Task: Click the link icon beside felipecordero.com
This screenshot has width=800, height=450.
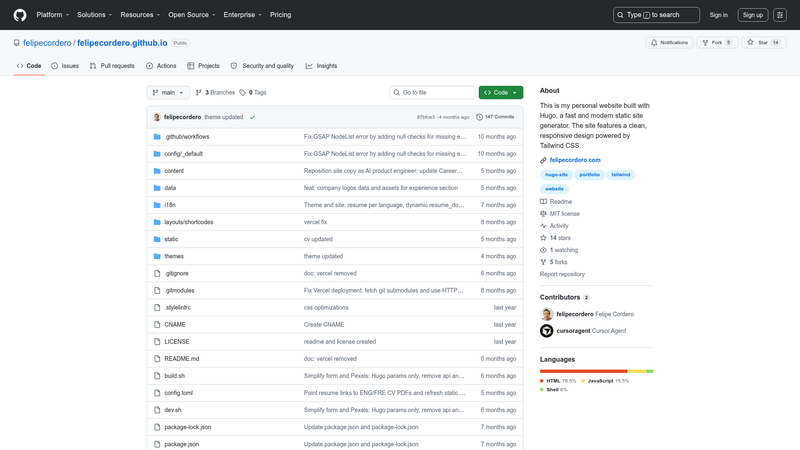Action: coord(543,160)
